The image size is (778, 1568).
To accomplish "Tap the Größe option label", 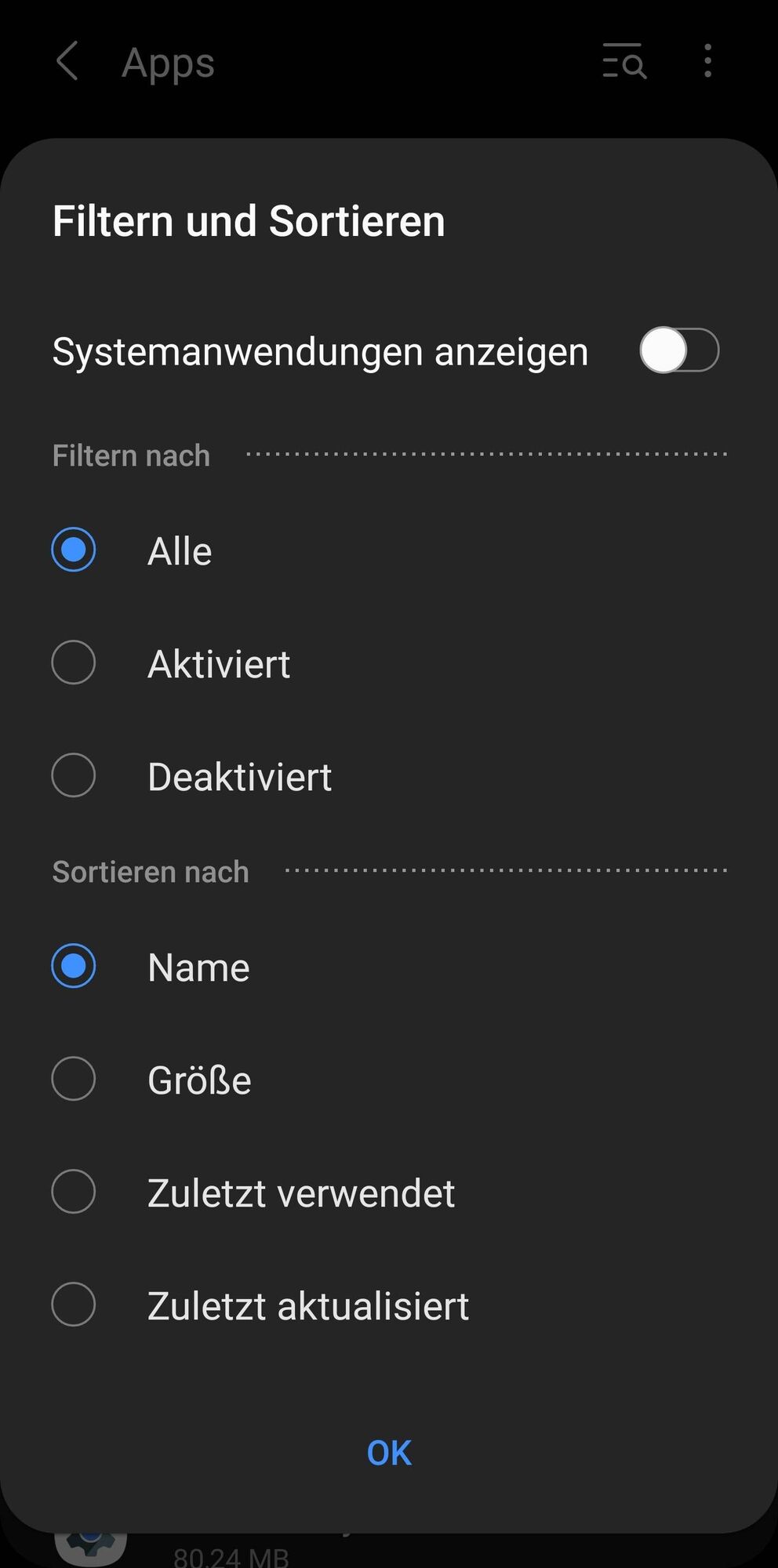I will 199,1080.
